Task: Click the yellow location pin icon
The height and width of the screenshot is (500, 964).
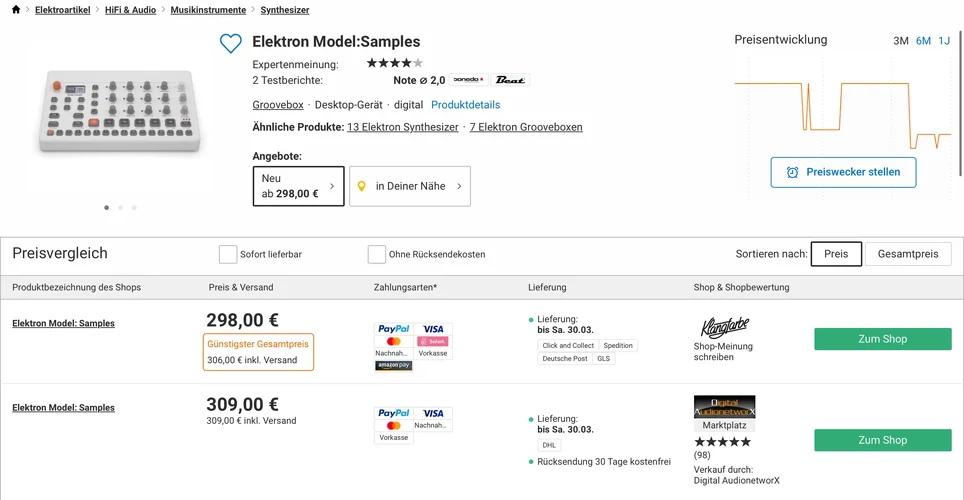Action: click(362, 186)
